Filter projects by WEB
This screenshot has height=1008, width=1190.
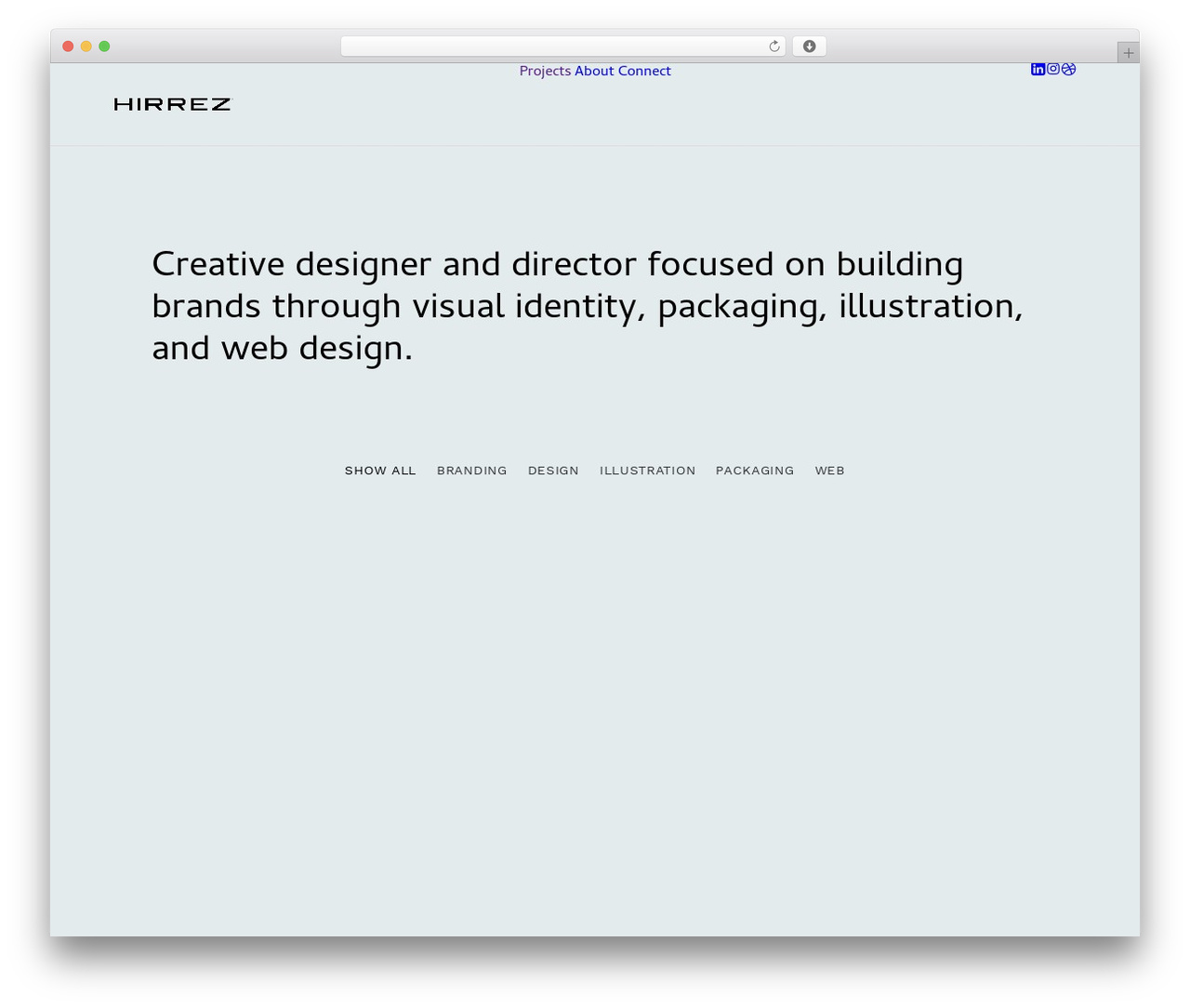pyautogui.click(x=830, y=471)
